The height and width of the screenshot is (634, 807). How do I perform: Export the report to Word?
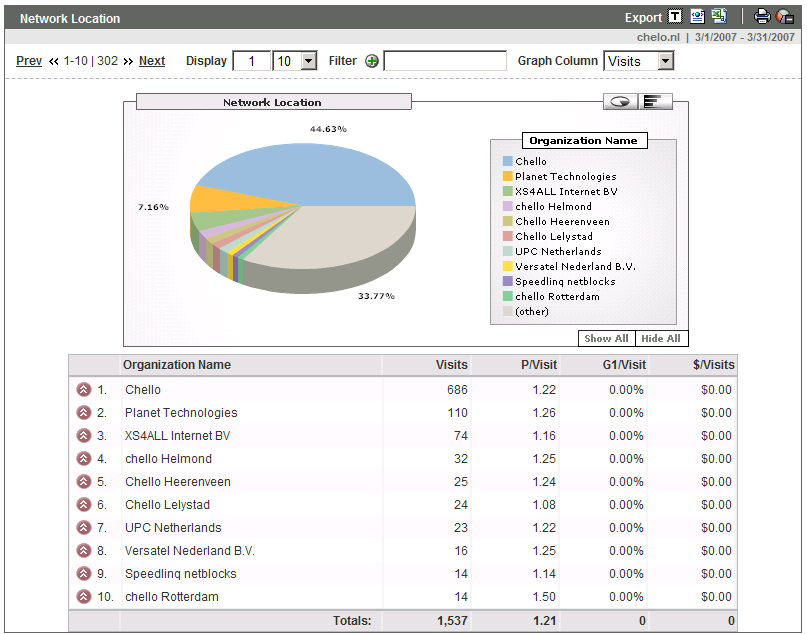[x=697, y=17]
